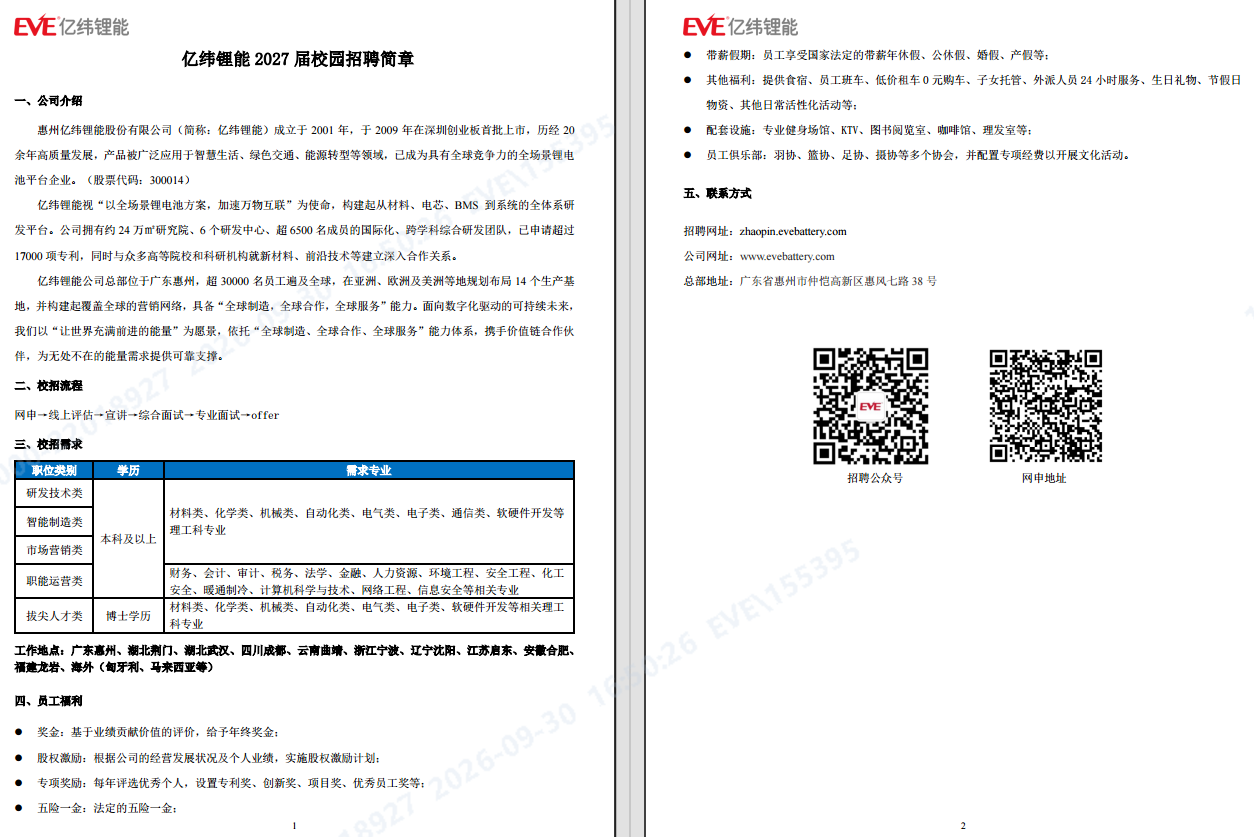Image resolution: width=1254 pixels, height=837 pixels.
Task: Click the title 亿纬锂能 2027 届校园招聘简章
Action: tap(297, 60)
